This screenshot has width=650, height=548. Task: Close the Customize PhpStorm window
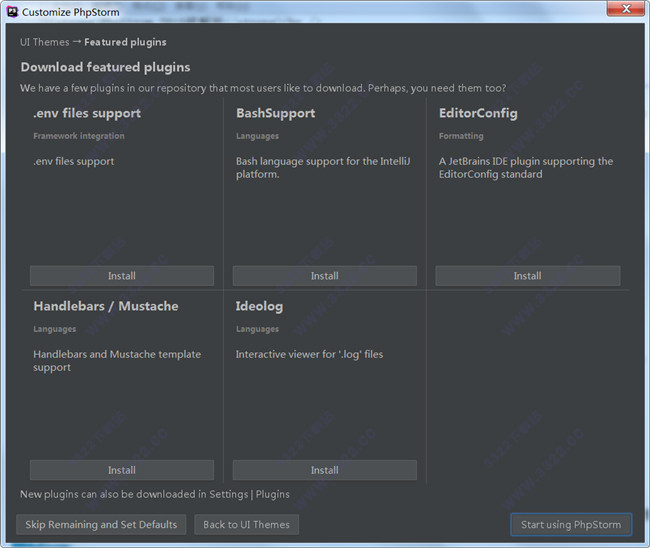click(x=626, y=9)
